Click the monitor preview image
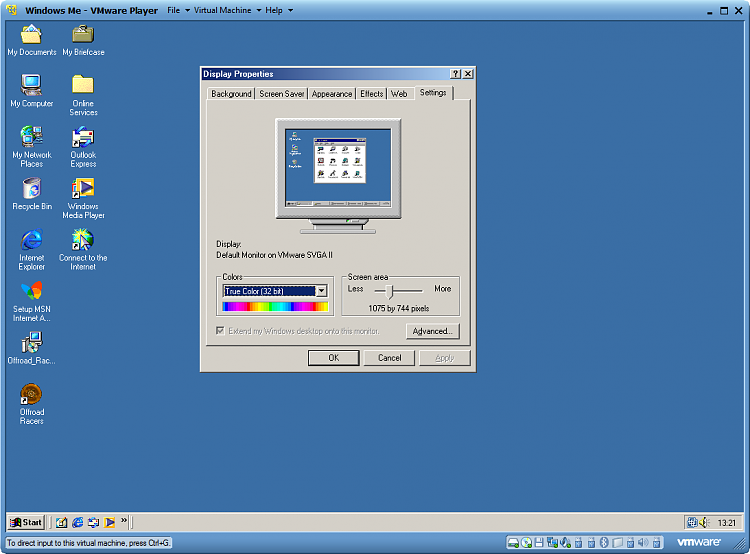This screenshot has height=554, width=750. tap(338, 176)
